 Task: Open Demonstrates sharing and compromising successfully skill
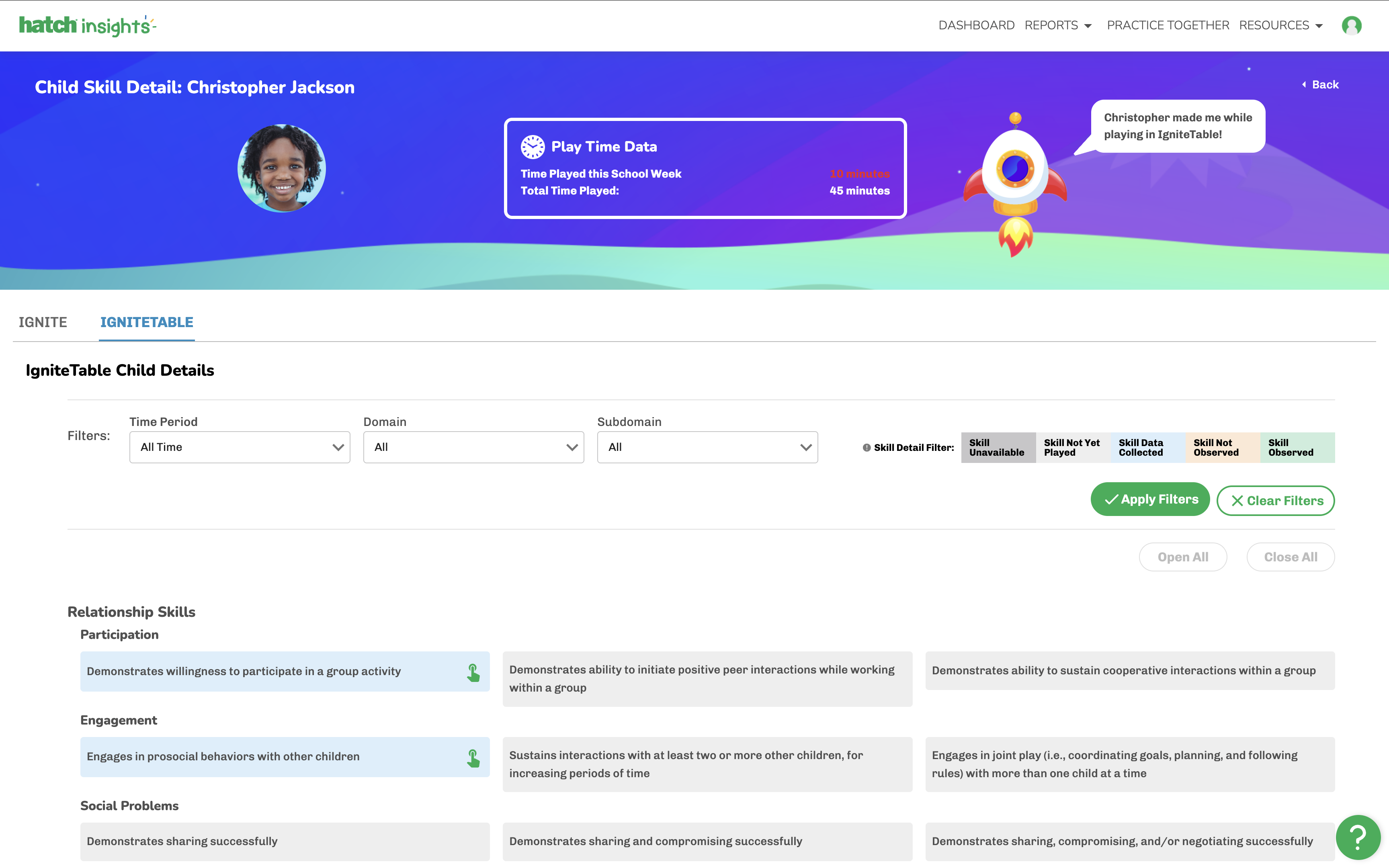pos(707,841)
